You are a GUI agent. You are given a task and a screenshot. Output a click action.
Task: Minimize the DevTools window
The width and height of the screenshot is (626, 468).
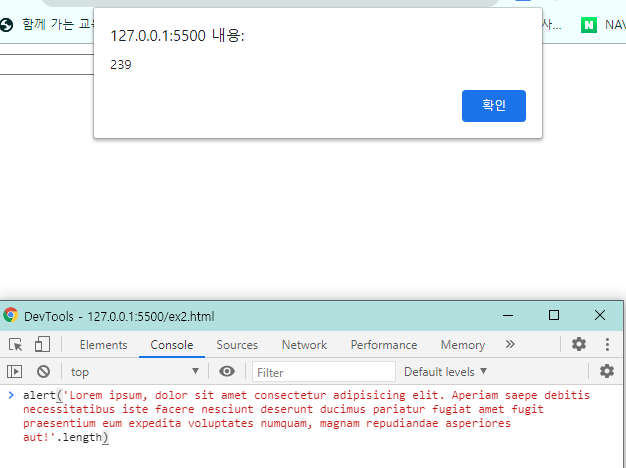point(508,315)
